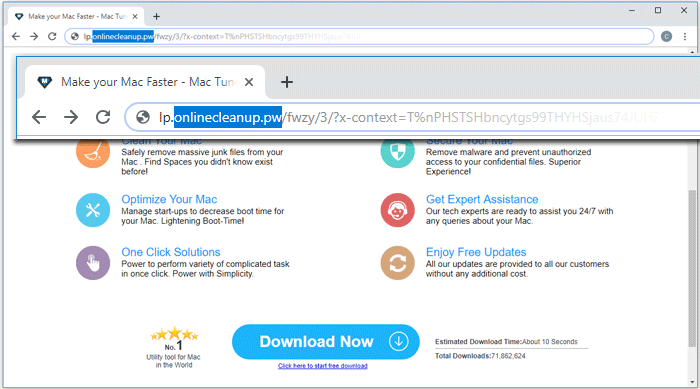Click the magnified new tab plus button

pyautogui.click(x=287, y=82)
